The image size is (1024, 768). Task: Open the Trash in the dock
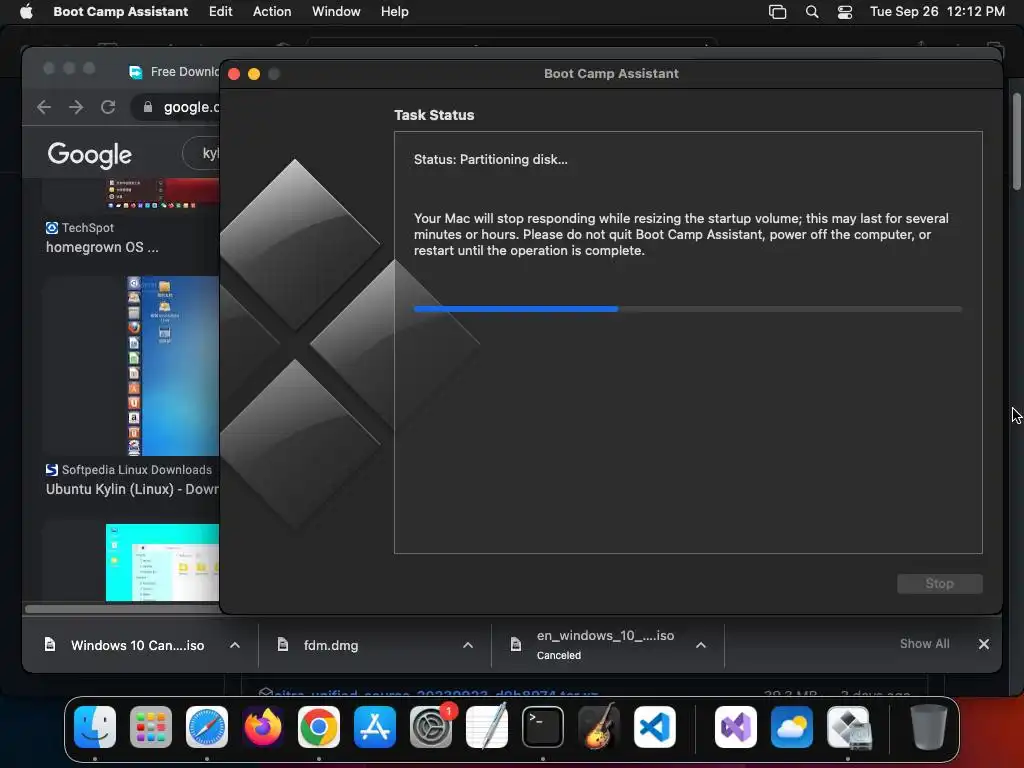coord(929,727)
